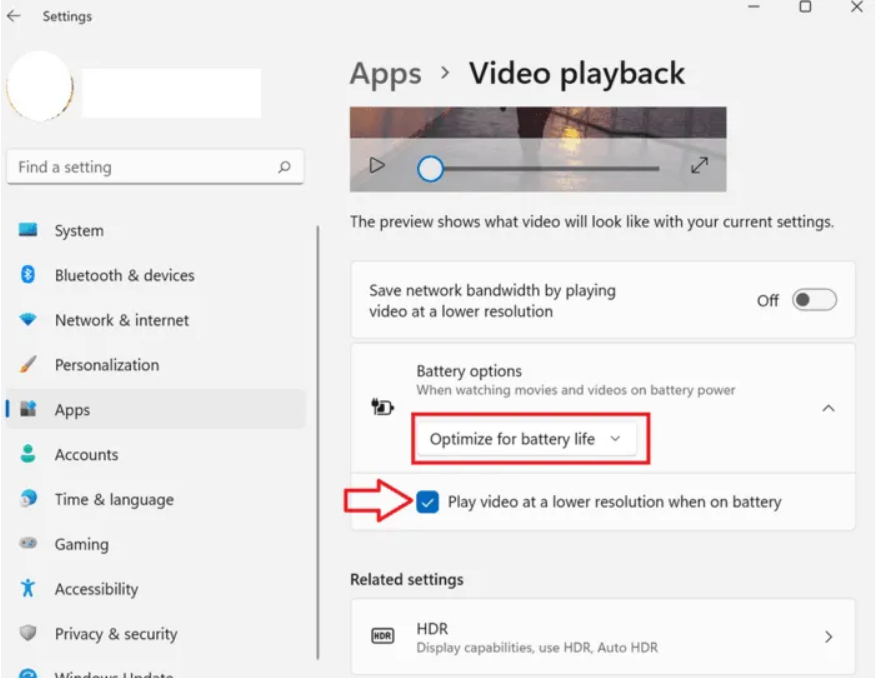This screenshot has width=875, height=678.
Task: Go back using the back arrow
Action: pos(13,16)
